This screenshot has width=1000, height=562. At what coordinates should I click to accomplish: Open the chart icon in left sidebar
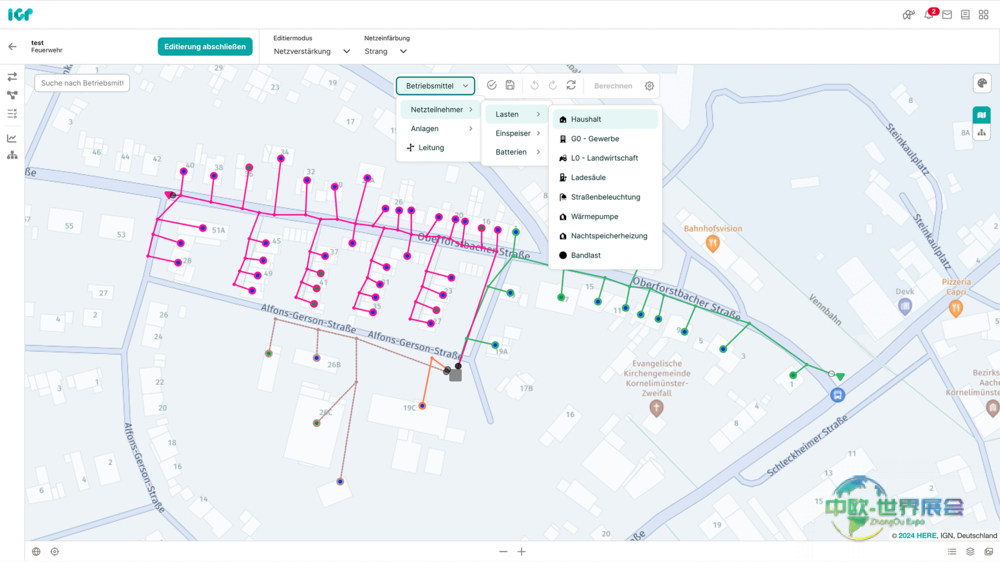12,138
